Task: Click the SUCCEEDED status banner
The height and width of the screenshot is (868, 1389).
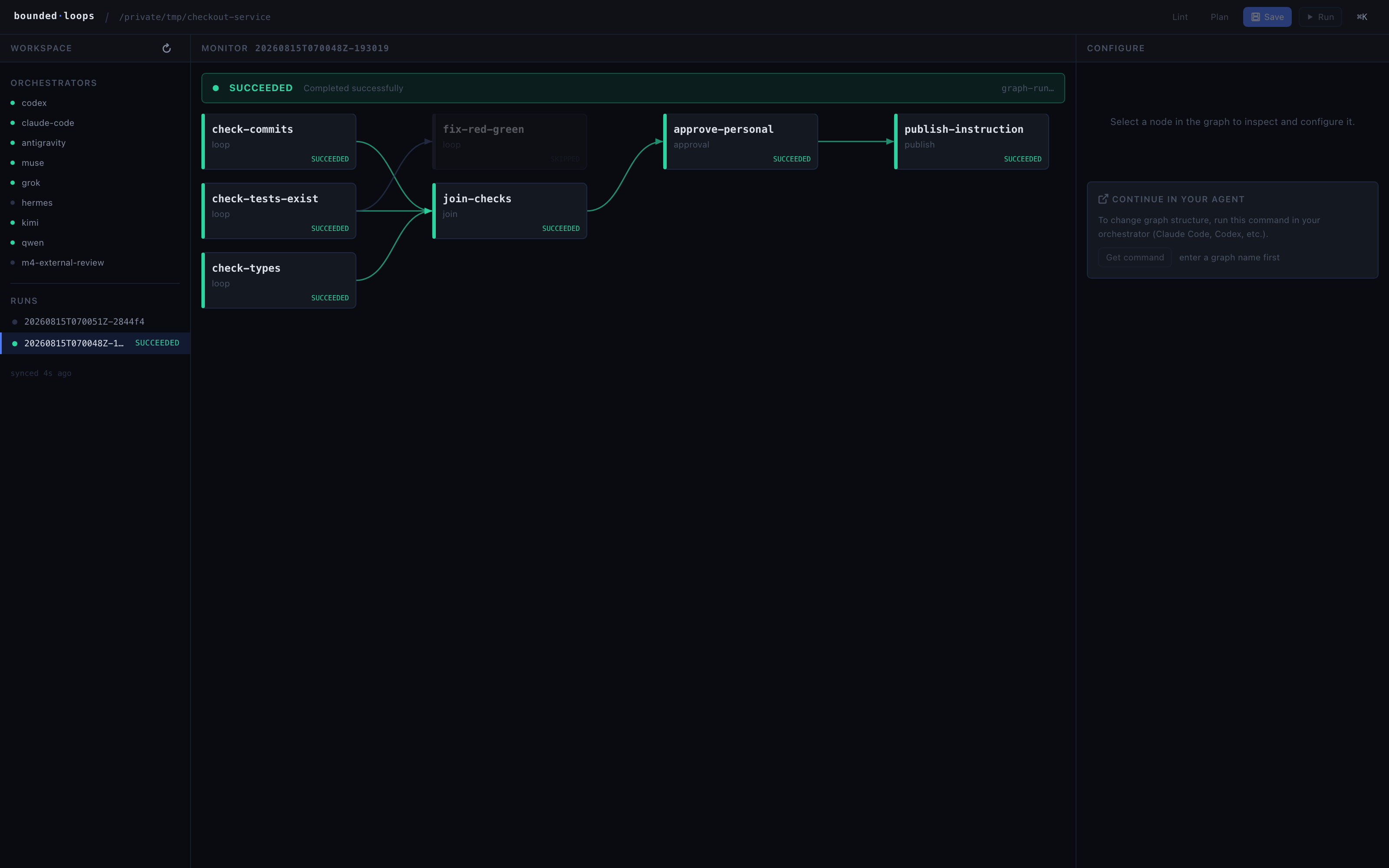Action: [633, 89]
